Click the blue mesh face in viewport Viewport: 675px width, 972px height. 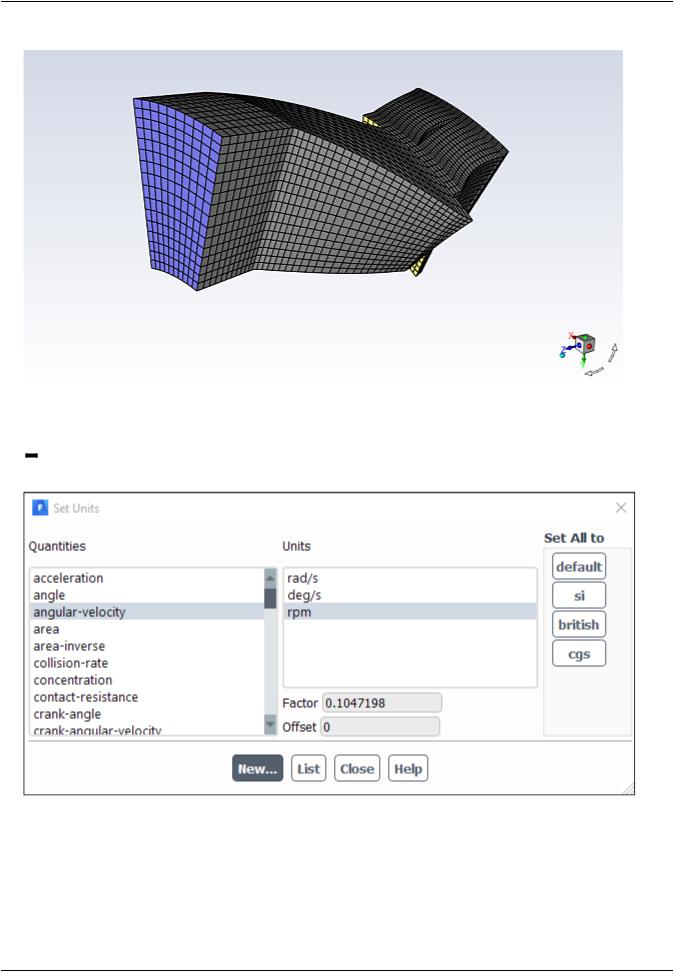click(x=177, y=195)
